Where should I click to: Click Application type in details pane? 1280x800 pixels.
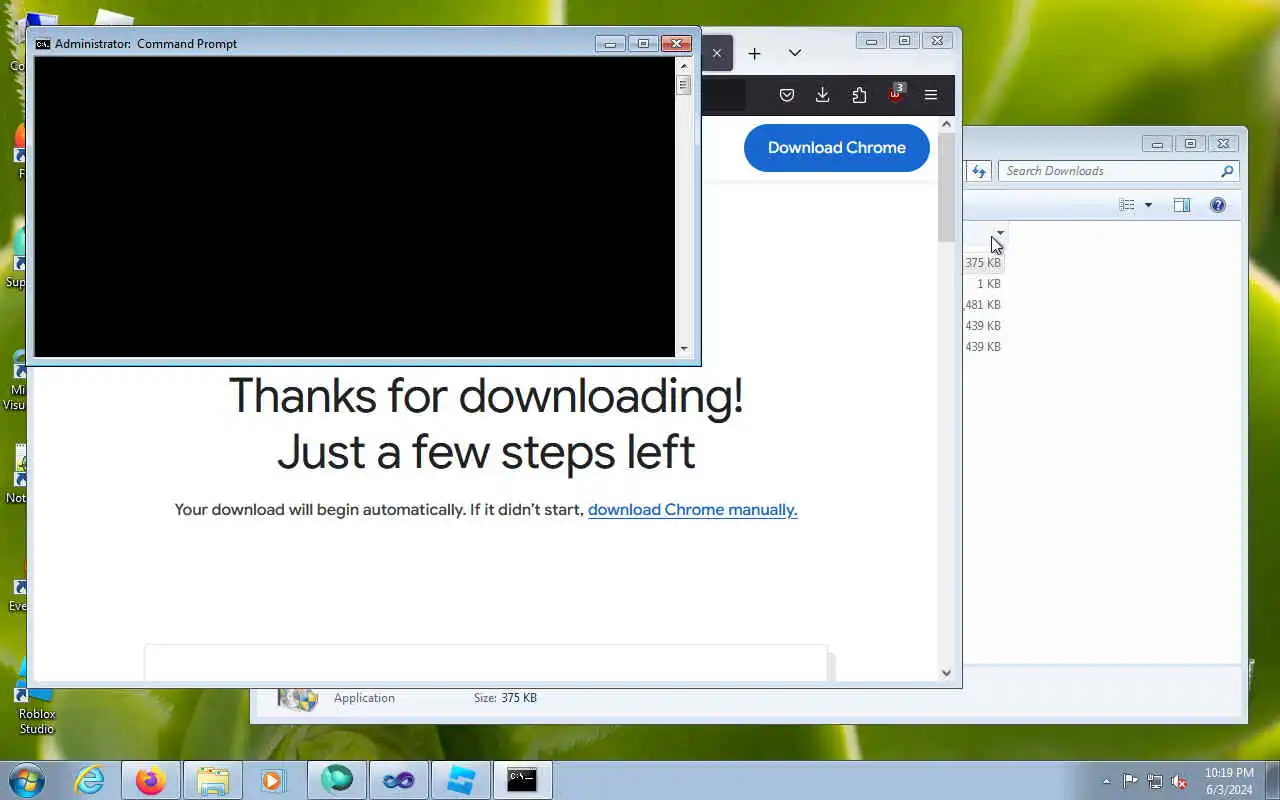point(364,698)
